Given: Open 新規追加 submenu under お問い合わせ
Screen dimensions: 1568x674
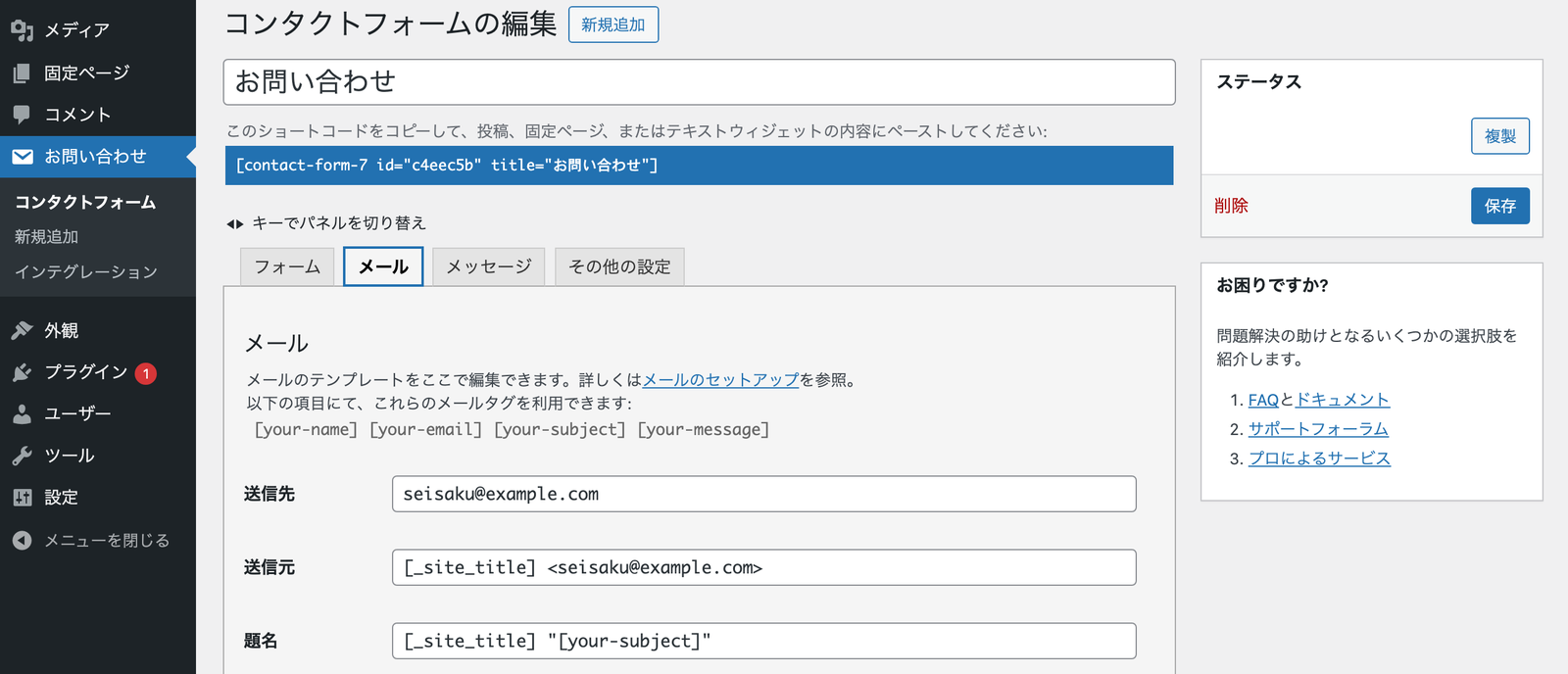Looking at the screenshot, I should (46, 237).
